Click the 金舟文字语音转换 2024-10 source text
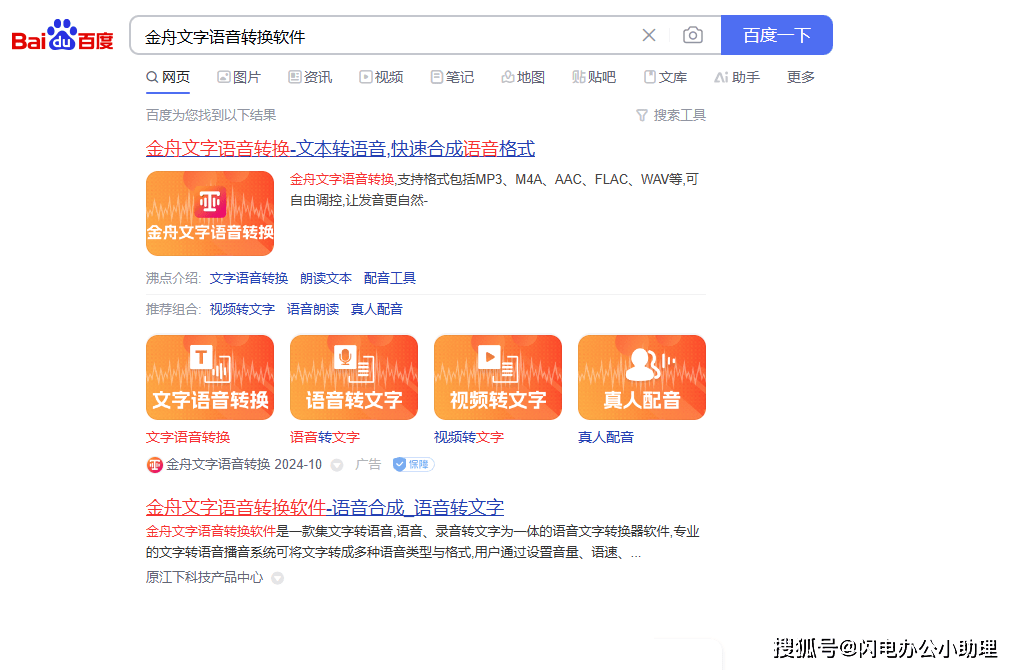1020x670 pixels. (244, 464)
